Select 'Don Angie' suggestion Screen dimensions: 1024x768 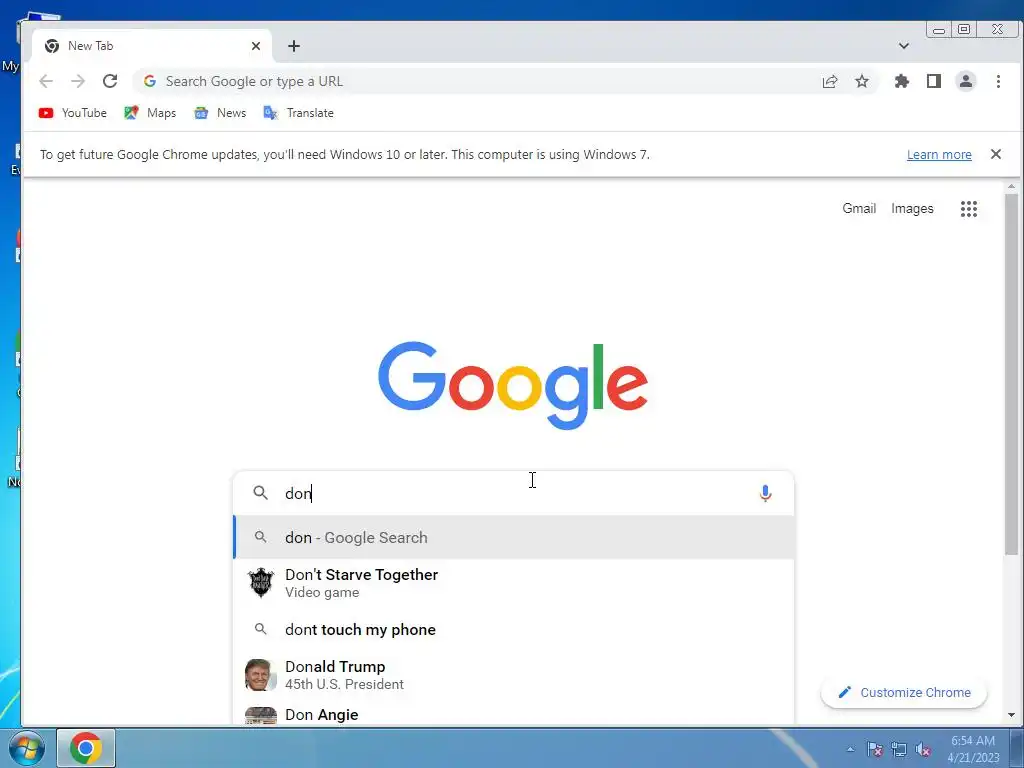513,714
